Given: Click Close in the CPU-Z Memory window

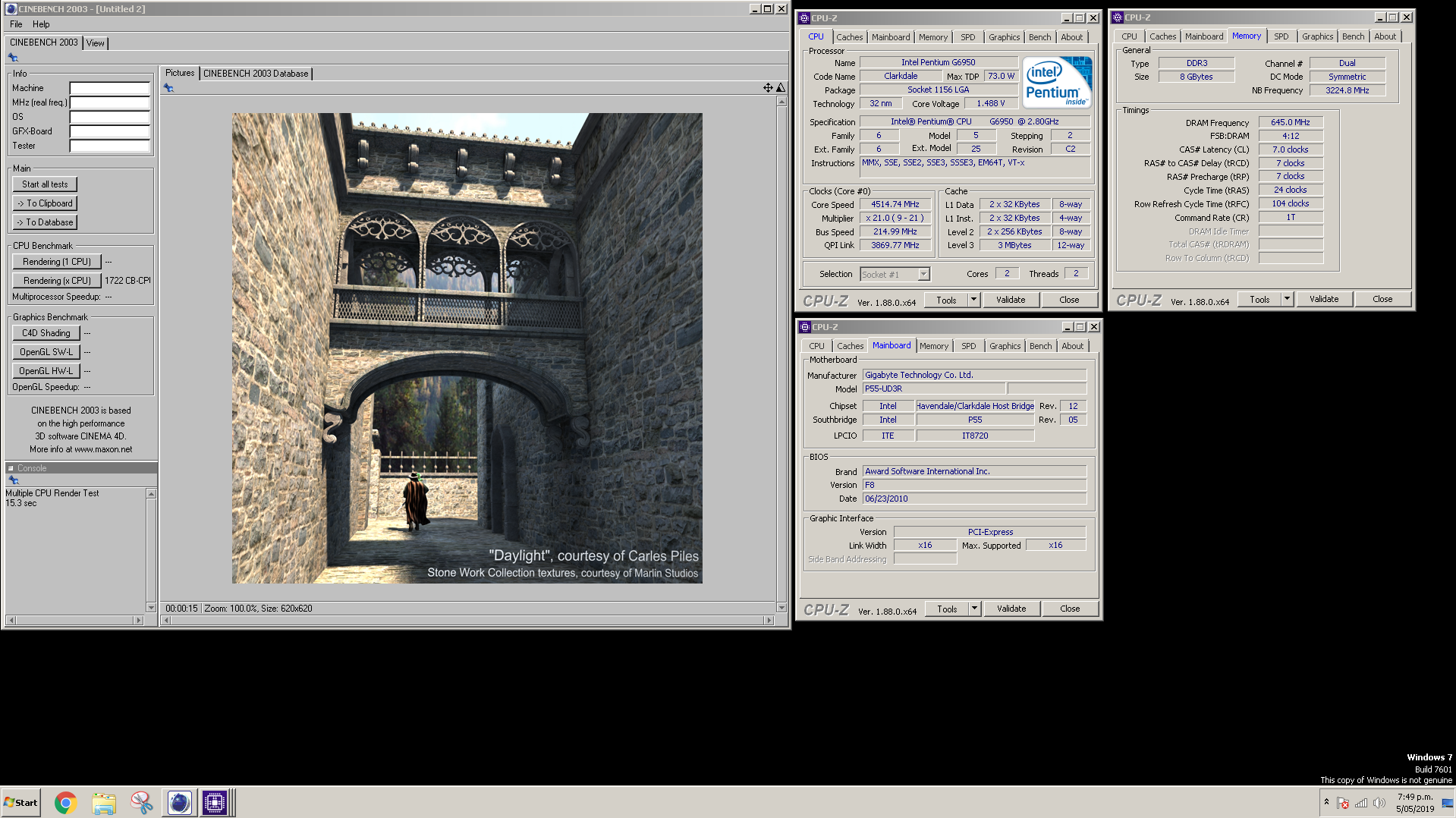Looking at the screenshot, I should coord(1382,299).
